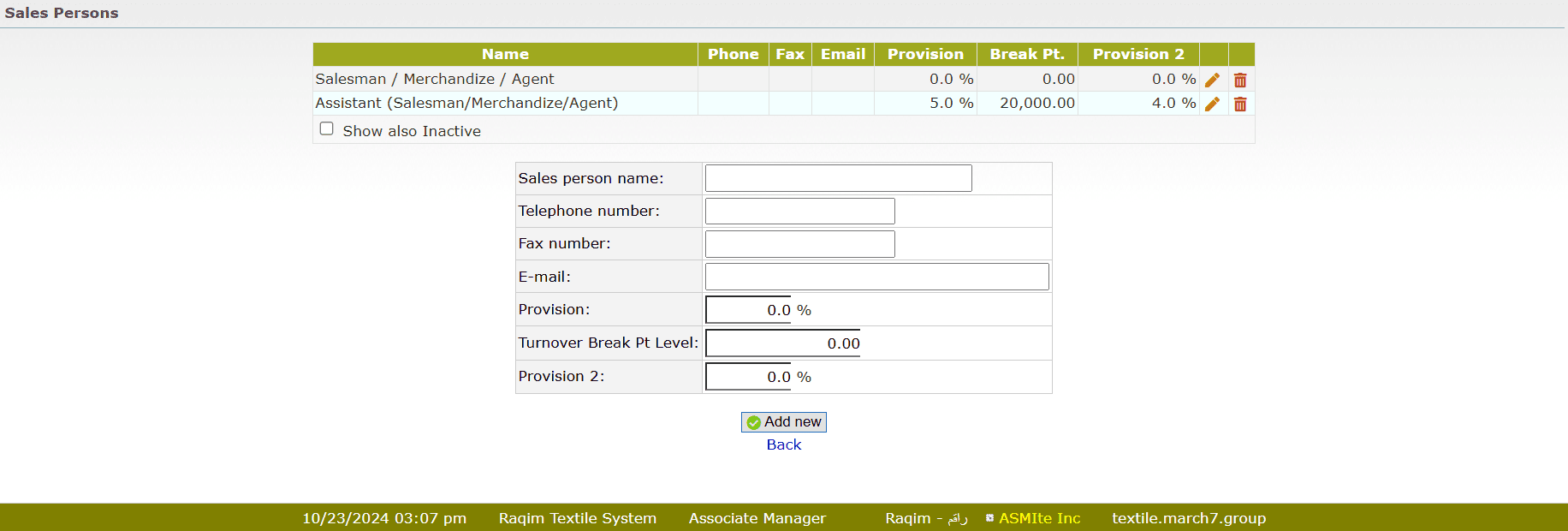Click trash icon for Assistant row
Image resolution: width=1568 pixels, height=531 pixels.
click(x=1240, y=104)
